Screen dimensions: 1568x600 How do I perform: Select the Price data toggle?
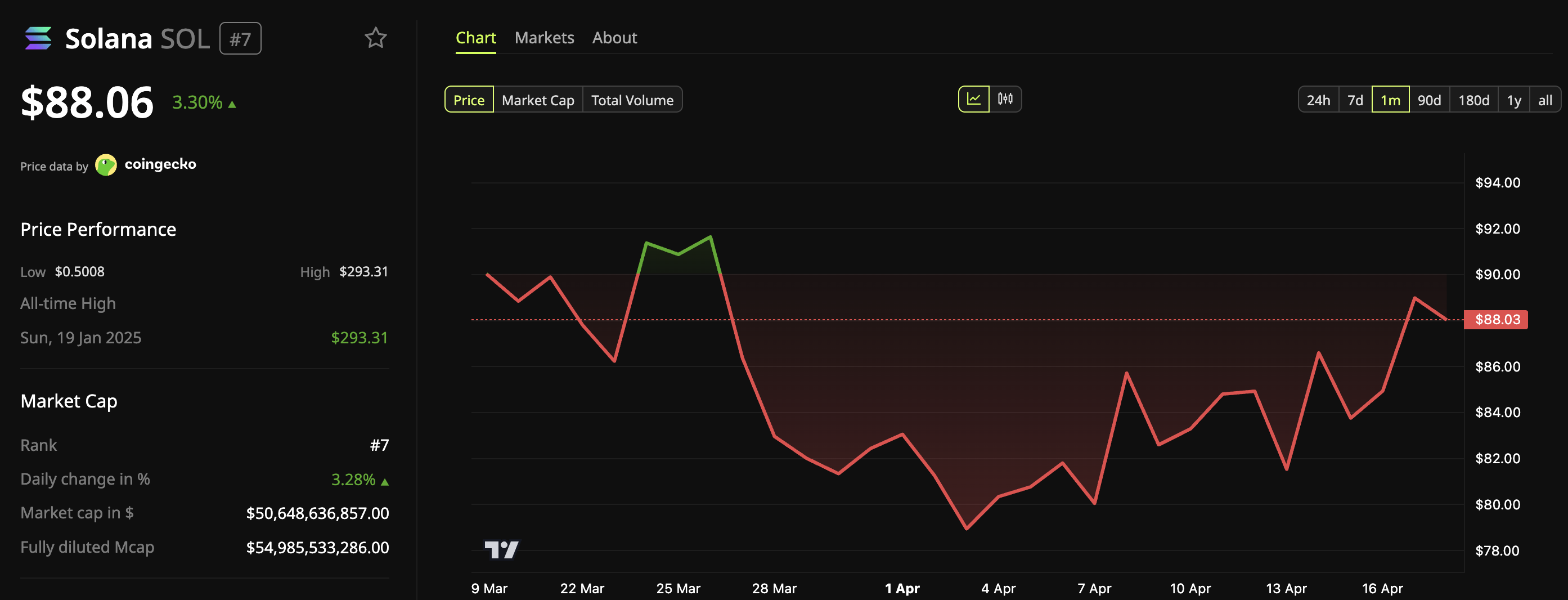pyautogui.click(x=469, y=100)
